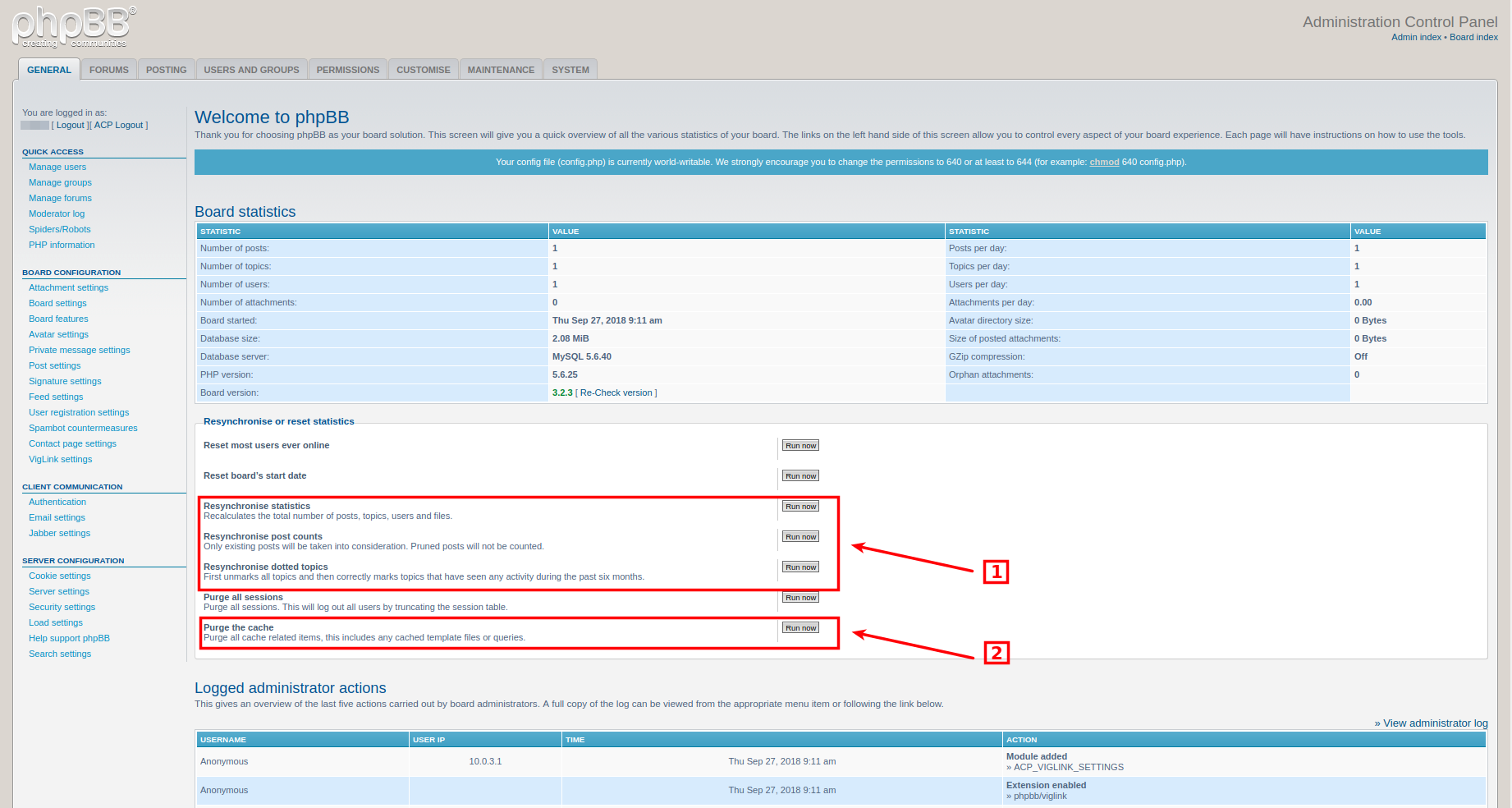Viewport: 1512px width, 808px height.
Task: Open View administrator log link
Action: point(1435,723)
